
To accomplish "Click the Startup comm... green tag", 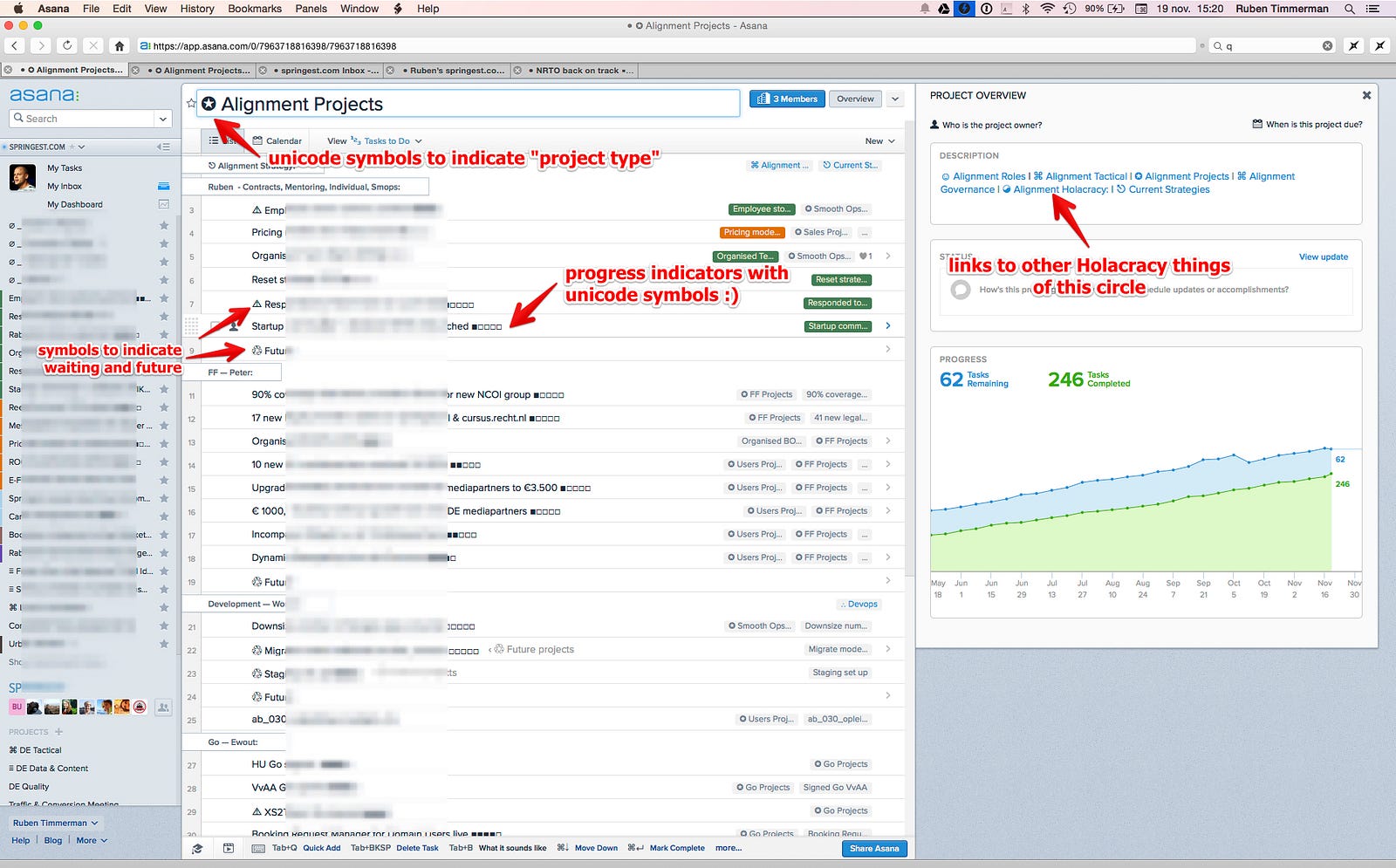I will click(x=838, y=326).
